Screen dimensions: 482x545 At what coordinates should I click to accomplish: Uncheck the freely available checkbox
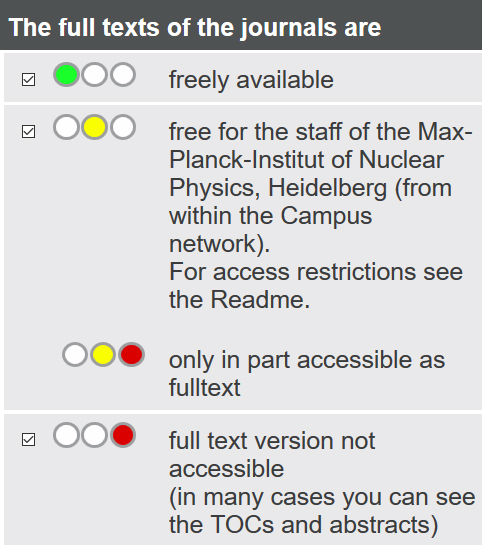(x=28, y=80)
